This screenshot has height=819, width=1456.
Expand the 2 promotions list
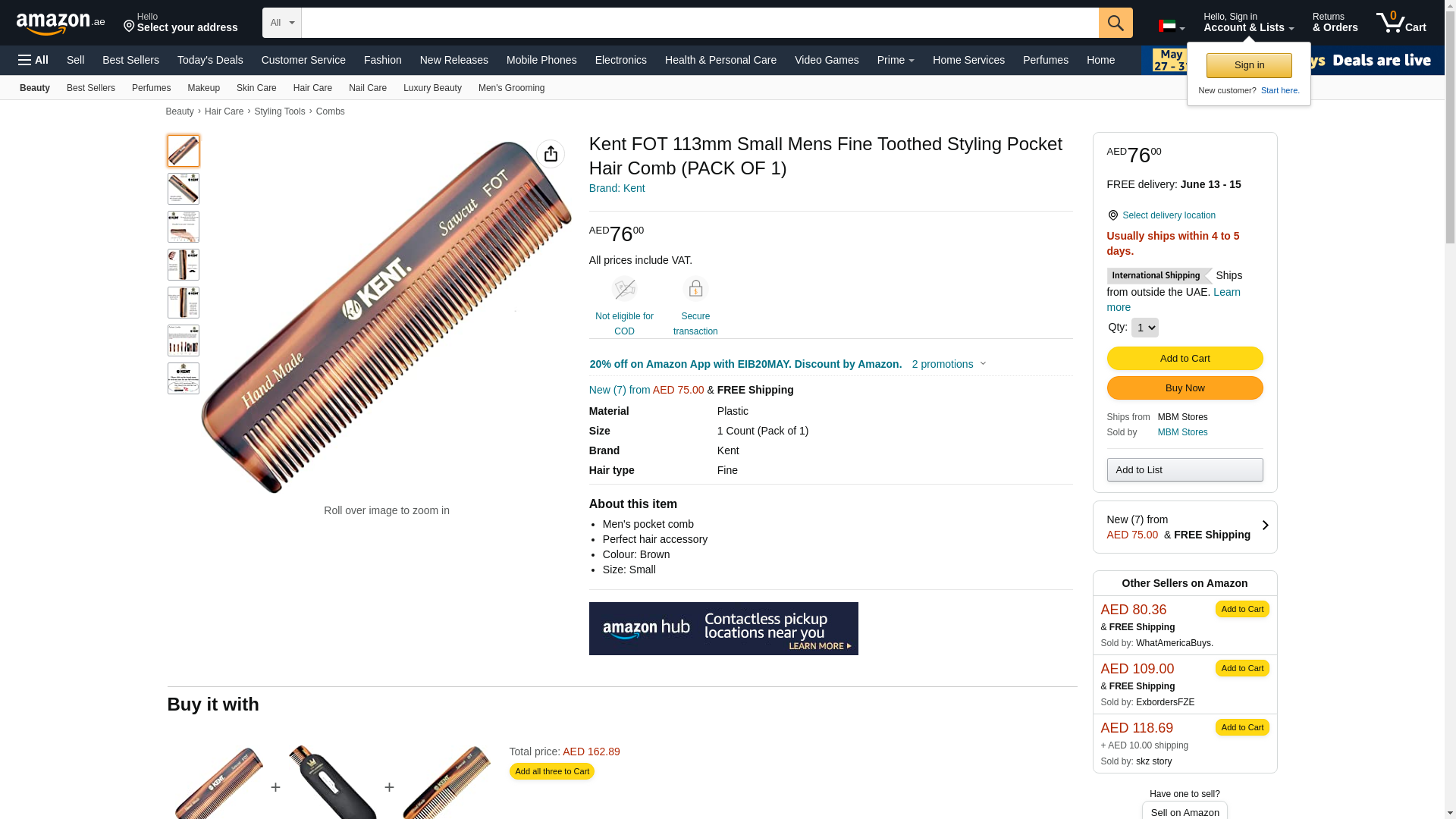click(x=949, y=364)
